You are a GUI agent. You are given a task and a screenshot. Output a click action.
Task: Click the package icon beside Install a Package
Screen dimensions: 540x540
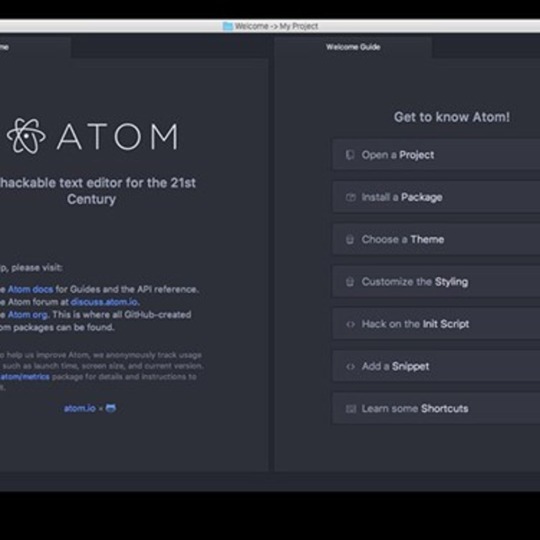tap(351, 197)
